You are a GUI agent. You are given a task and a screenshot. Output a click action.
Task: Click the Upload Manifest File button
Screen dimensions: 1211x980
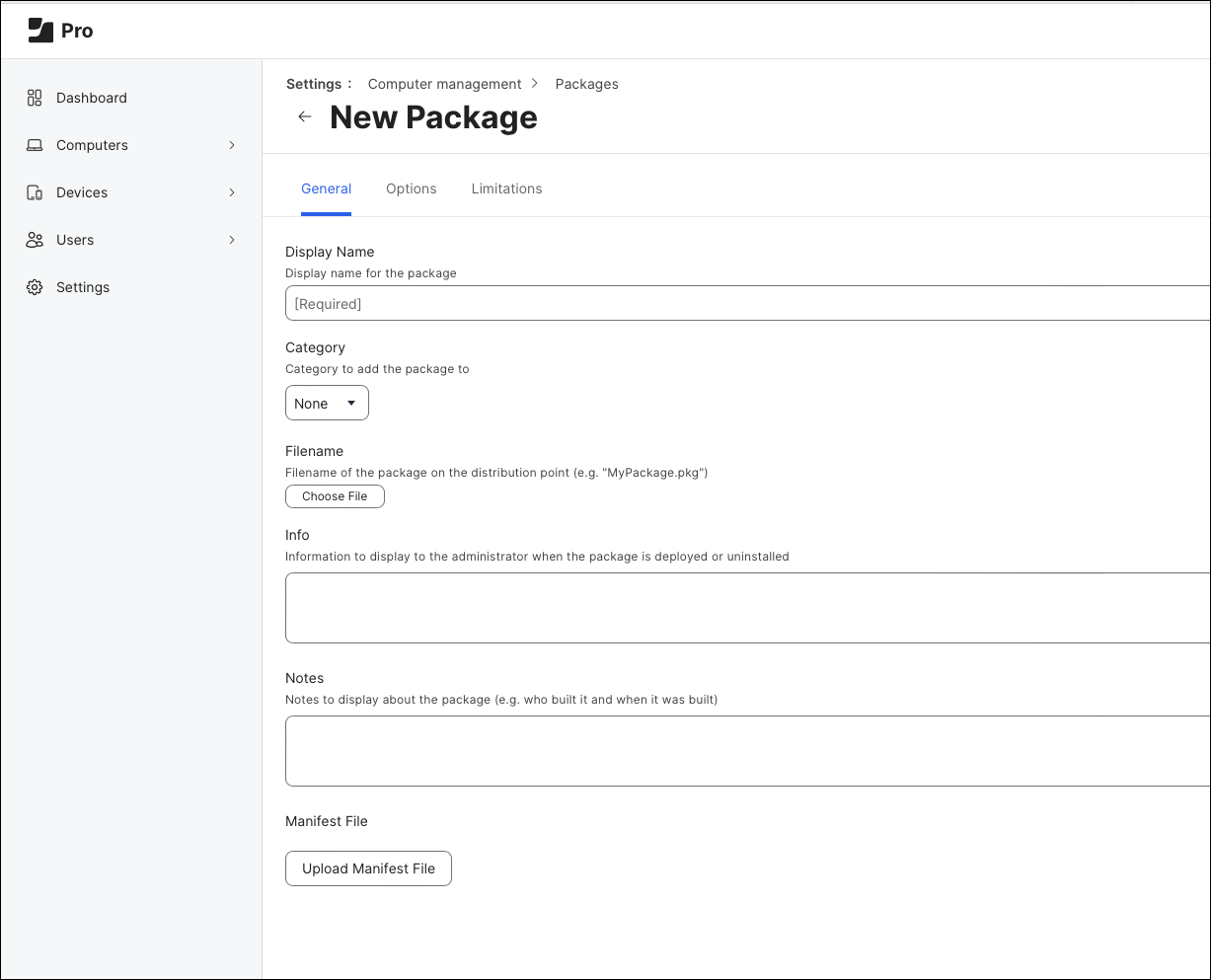[x=368, y=868]
